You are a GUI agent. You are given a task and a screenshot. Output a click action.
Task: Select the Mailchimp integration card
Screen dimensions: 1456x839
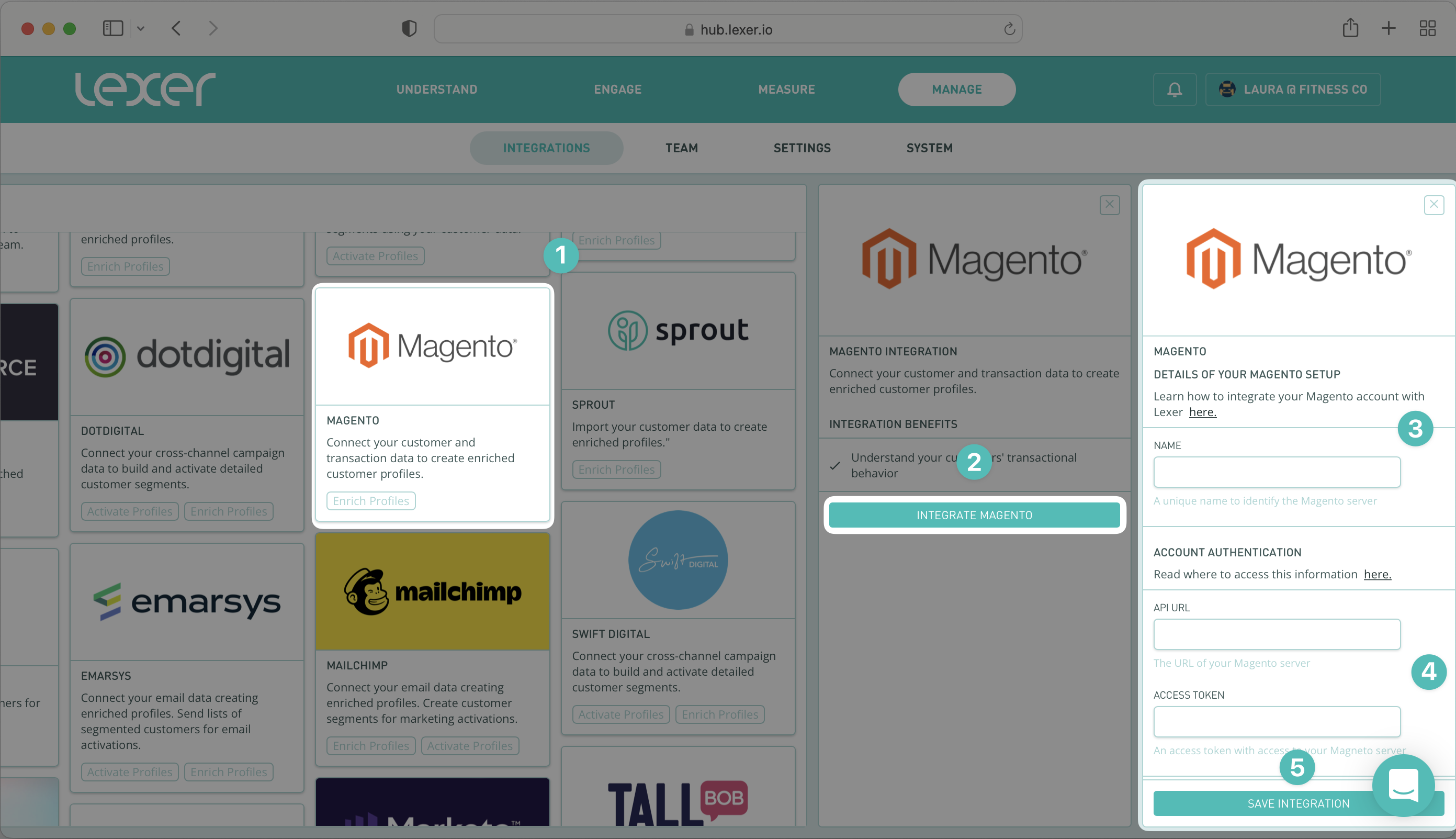click(432, 592)
